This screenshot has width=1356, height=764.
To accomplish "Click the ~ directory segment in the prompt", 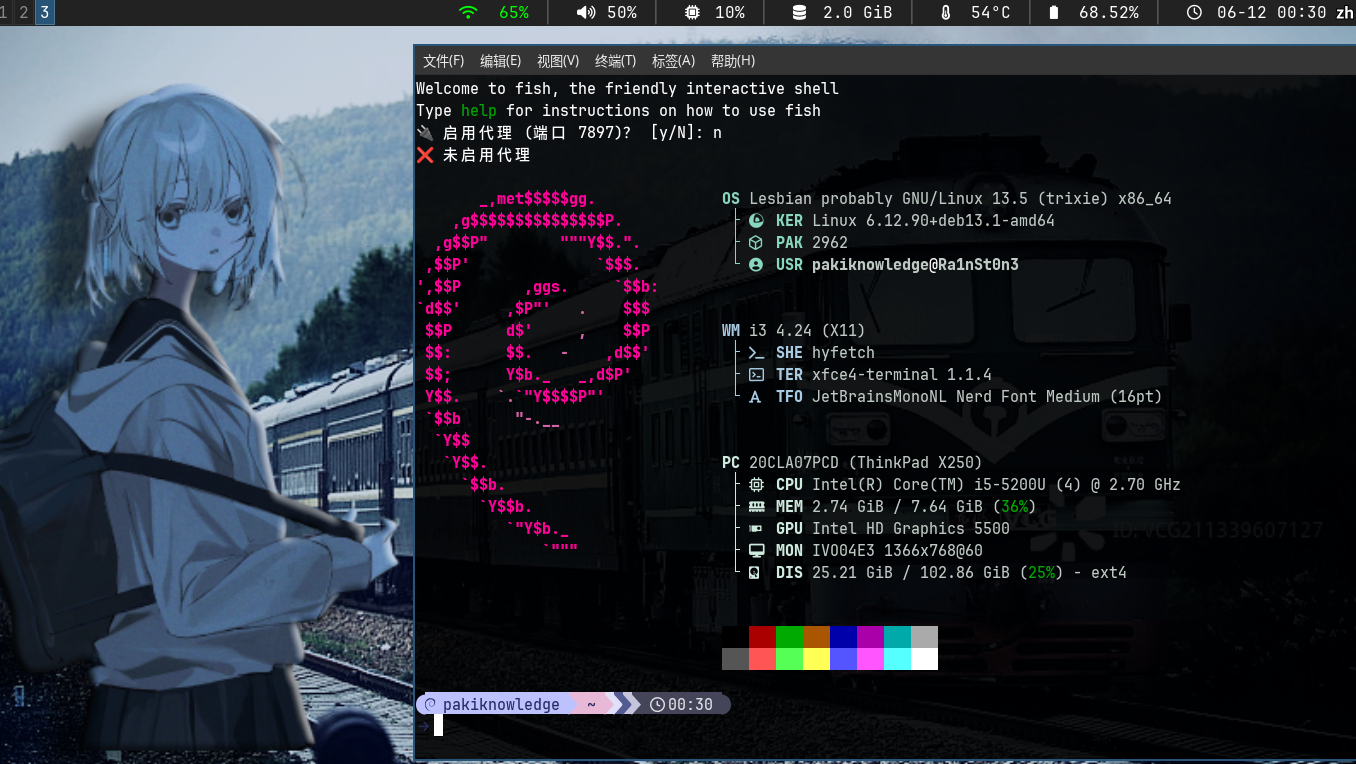I will click(591, 705).
